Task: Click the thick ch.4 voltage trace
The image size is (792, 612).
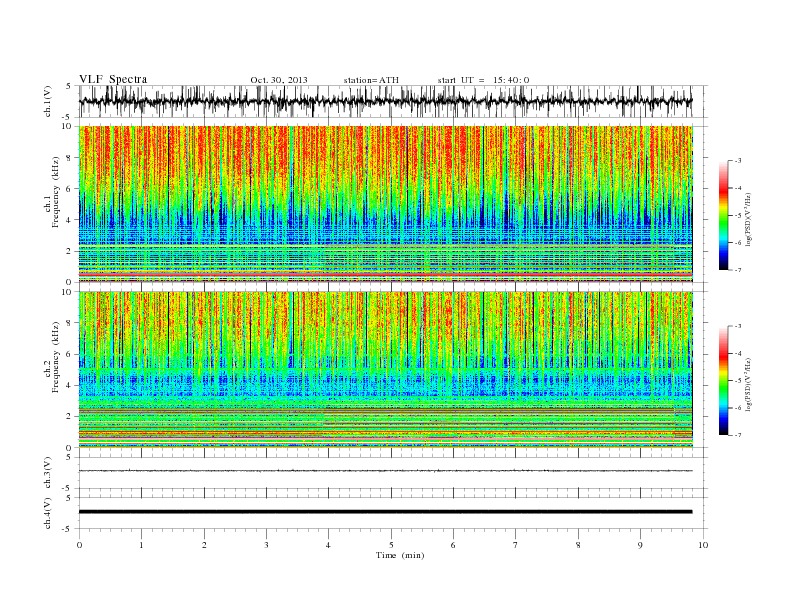Action: click(x=386, y=512)
